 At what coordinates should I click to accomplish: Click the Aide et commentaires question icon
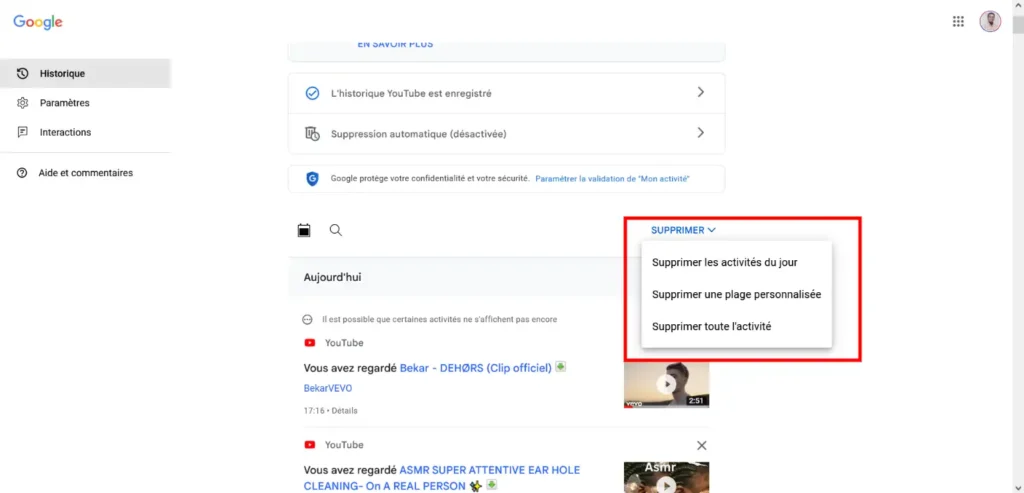(22, 173)
